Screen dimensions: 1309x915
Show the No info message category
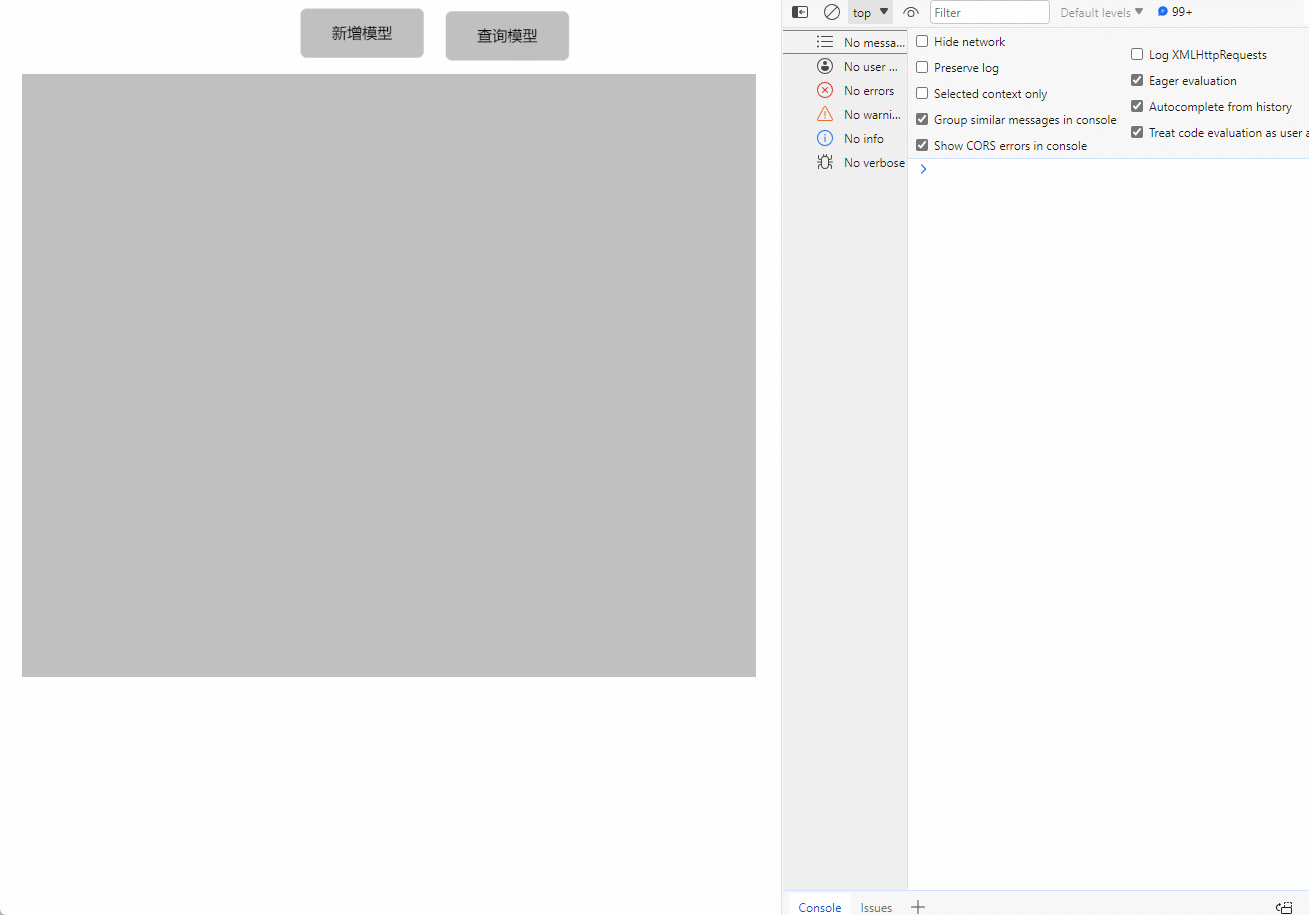pos(863,139)
